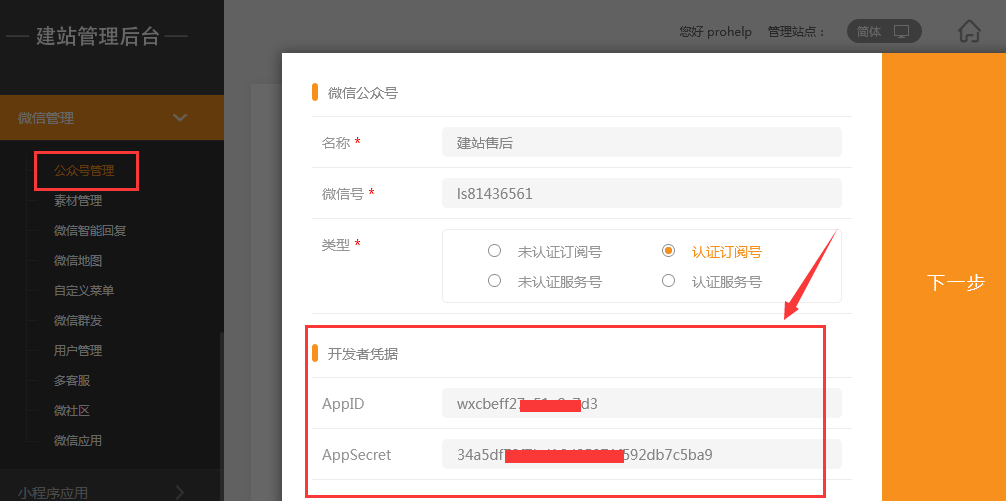Screen dimensions: 1006x501
Task: Click the 名称 input field
Action: (x=641, y=142)
